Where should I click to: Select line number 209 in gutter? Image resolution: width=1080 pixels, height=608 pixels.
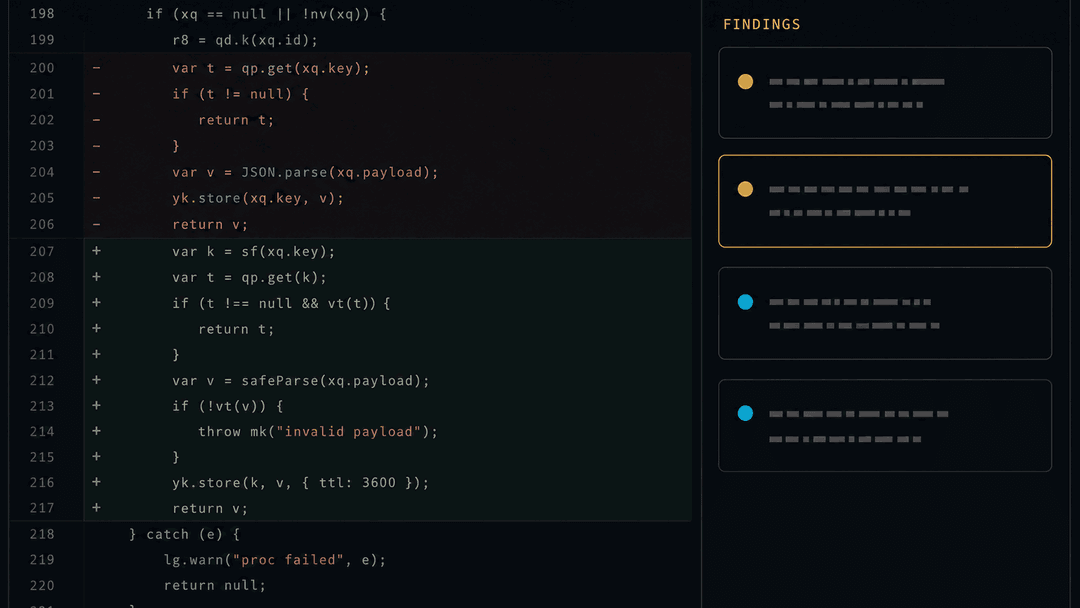[42, 303]
